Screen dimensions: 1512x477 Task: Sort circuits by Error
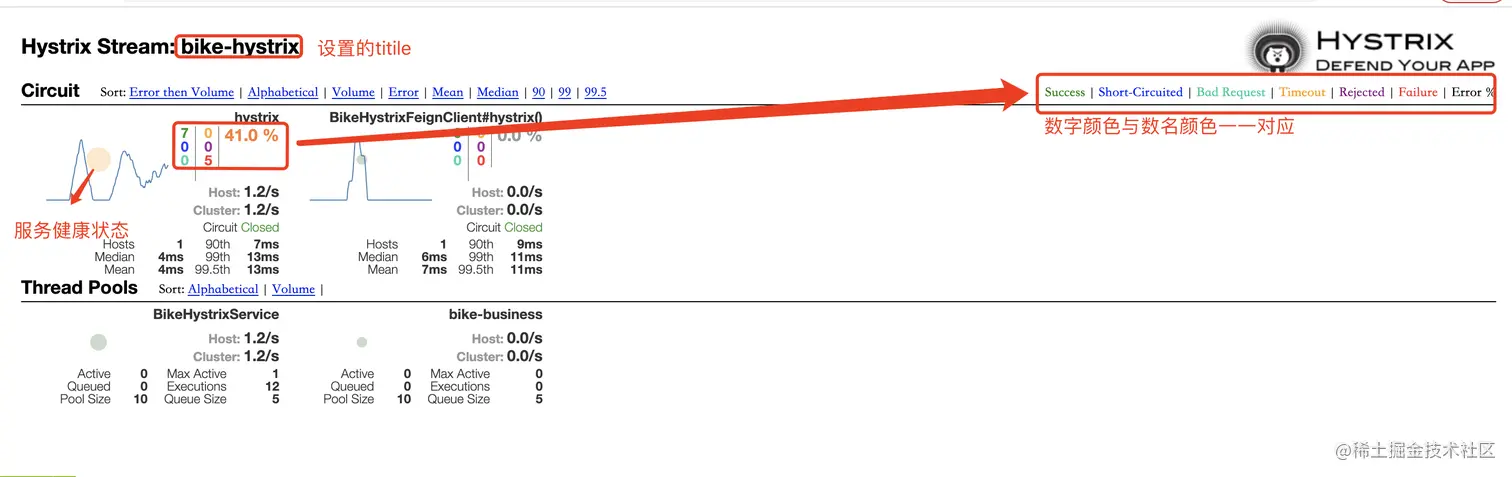[x=403, y=92]
